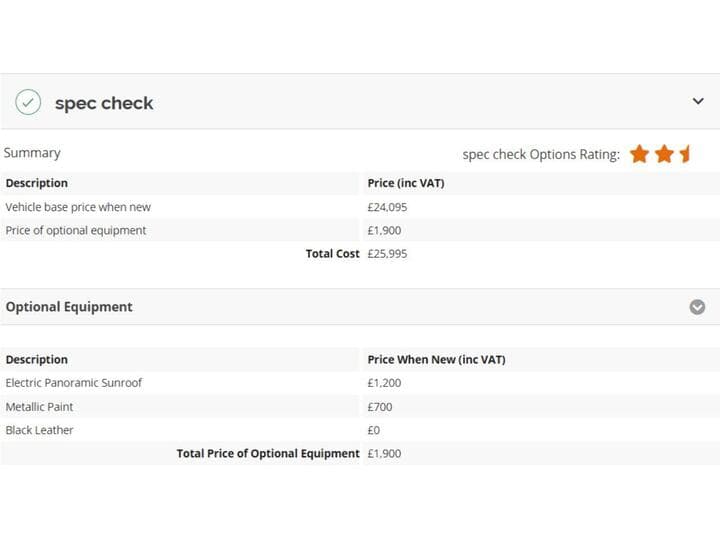Select Price of optional equipment row
The height and width of the screenshot is (540, 720).
pyautogui.click(x=360, y=231)
